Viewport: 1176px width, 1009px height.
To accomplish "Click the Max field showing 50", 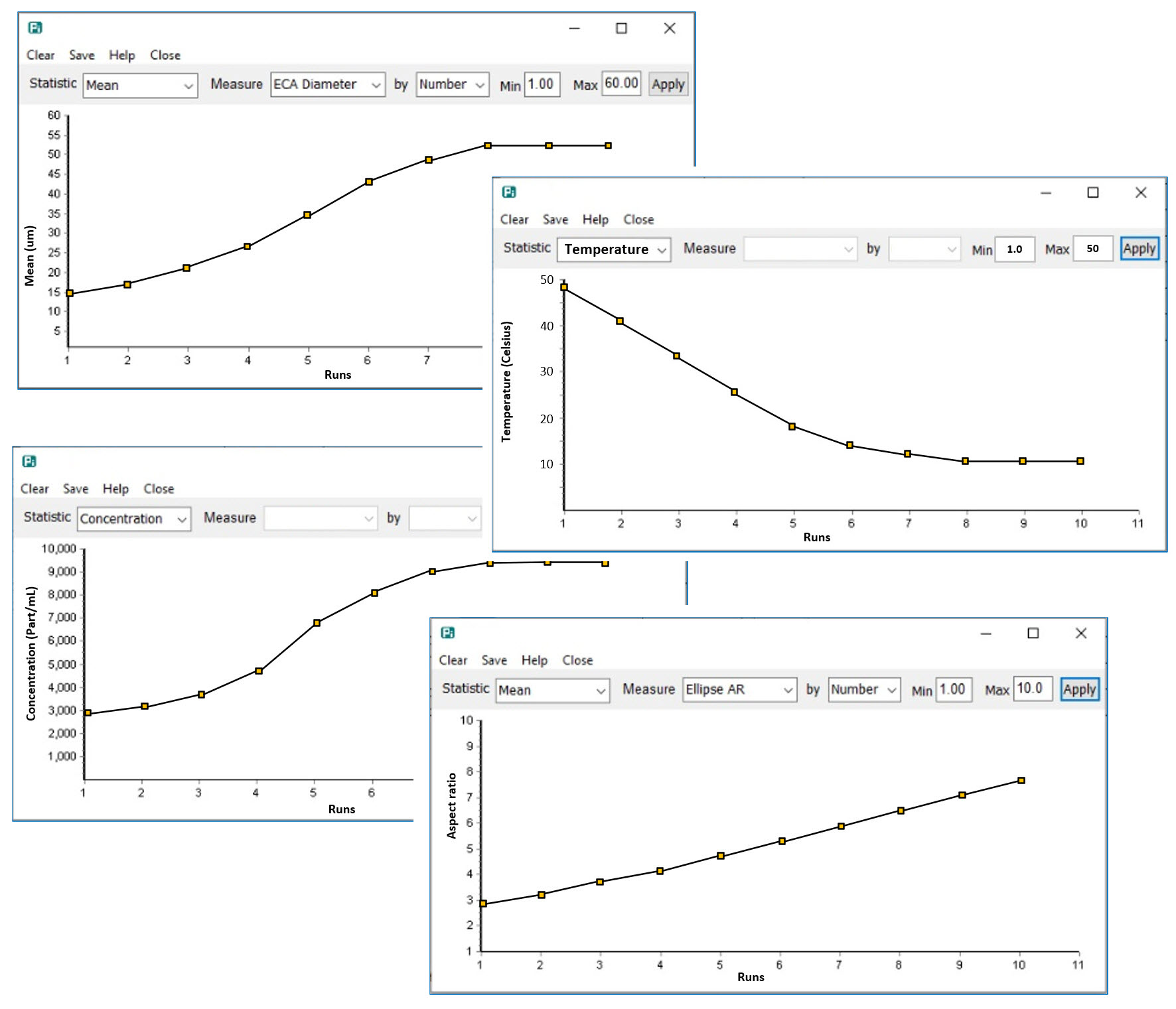I will point(1092,249).
